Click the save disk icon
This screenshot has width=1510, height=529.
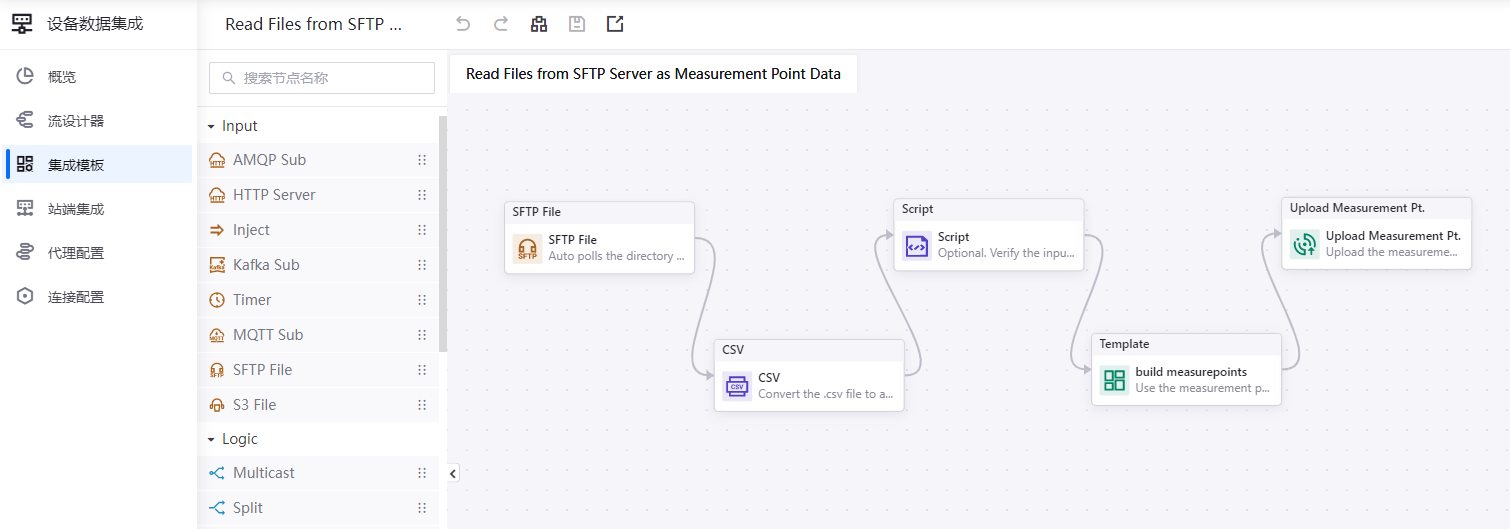[x=577, y=24]
